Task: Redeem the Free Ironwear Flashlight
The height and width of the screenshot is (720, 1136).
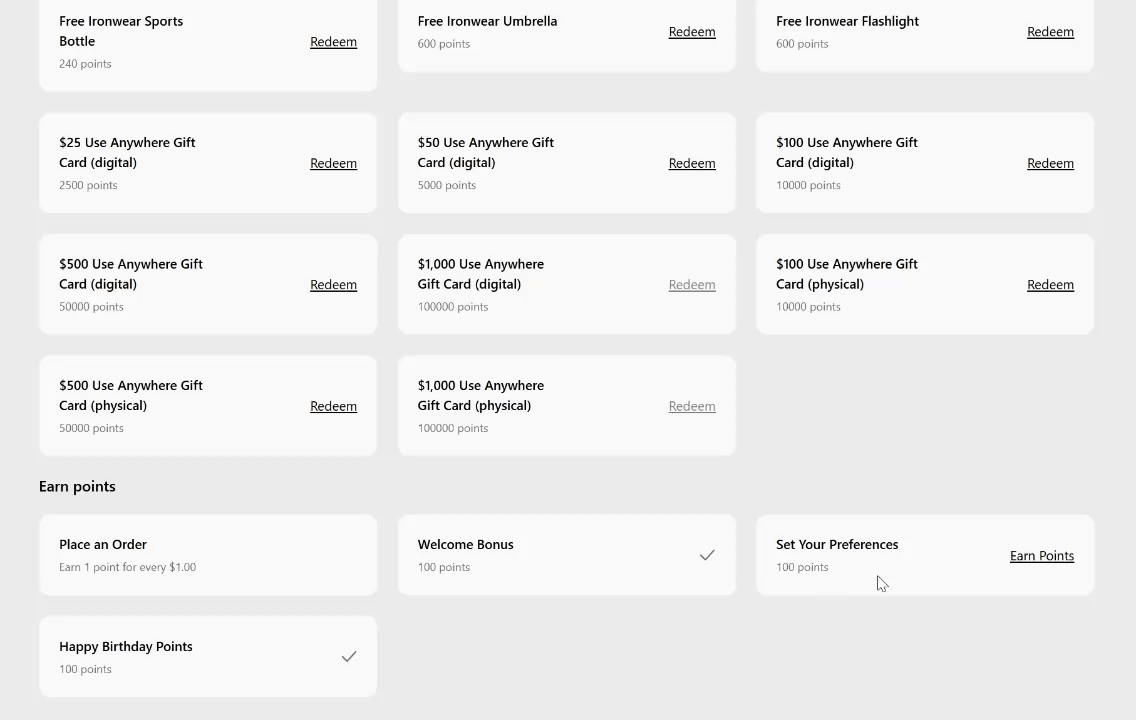Action: pyautogui.click(x=1050, y=31)
